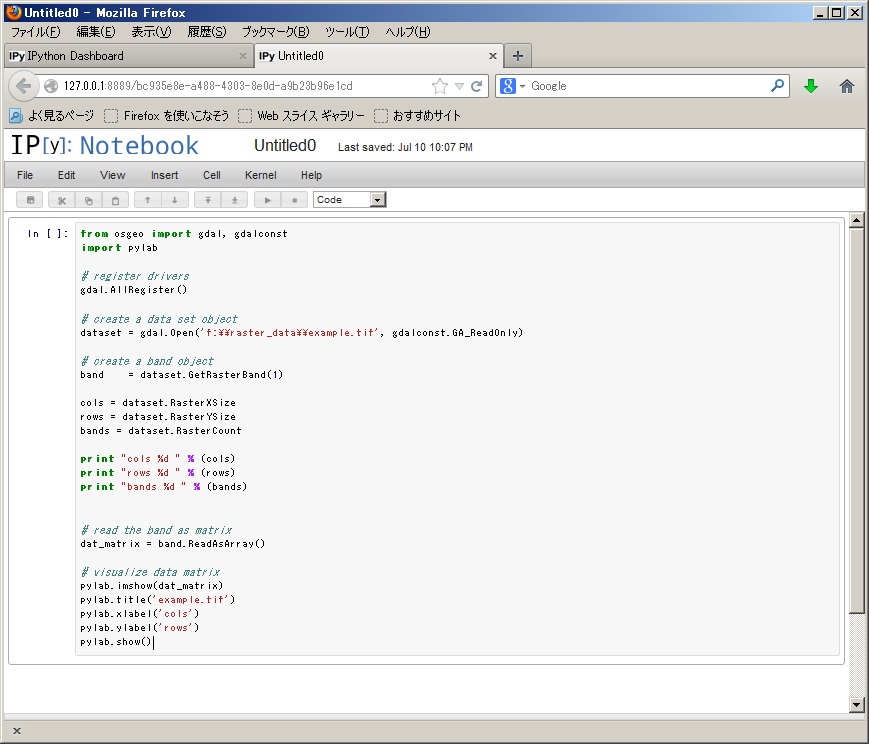Image resolution: width=869 pixels, height=744 pixels.
Task: Open the Google search engine selector dropdown
Action: click(512, 86)
